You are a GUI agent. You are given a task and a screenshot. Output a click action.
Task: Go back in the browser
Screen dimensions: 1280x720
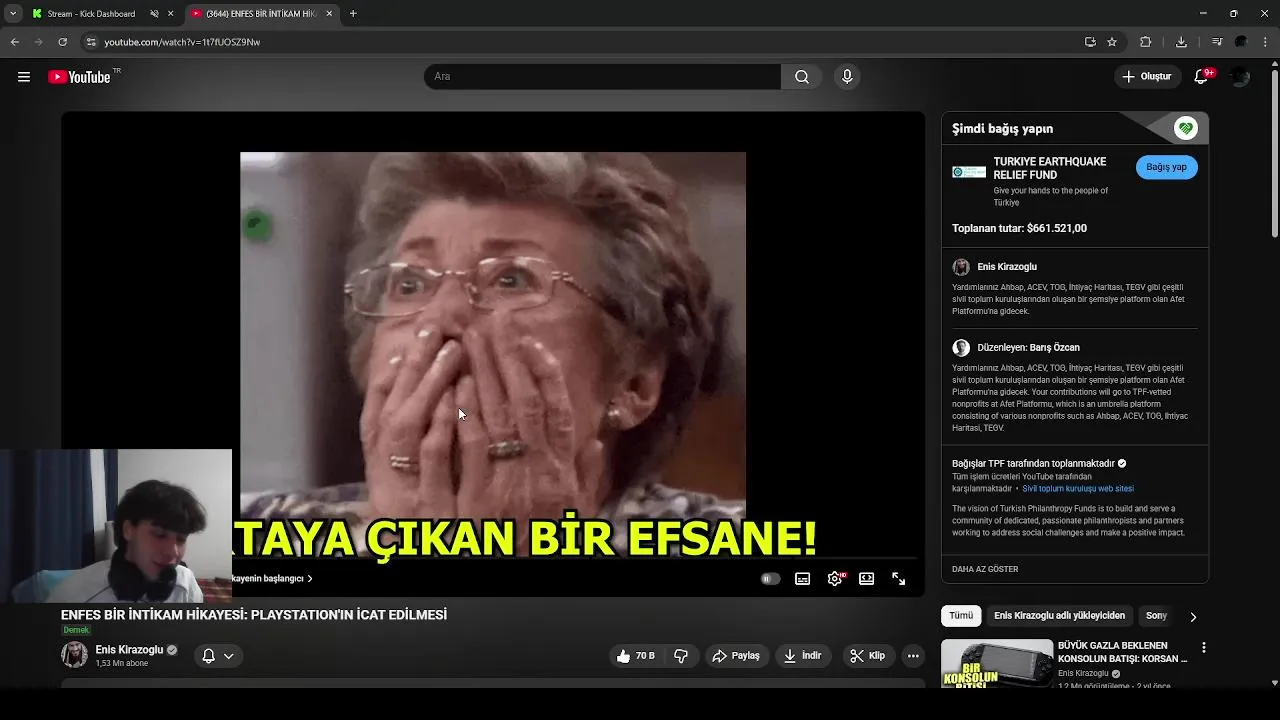point(15,42)
